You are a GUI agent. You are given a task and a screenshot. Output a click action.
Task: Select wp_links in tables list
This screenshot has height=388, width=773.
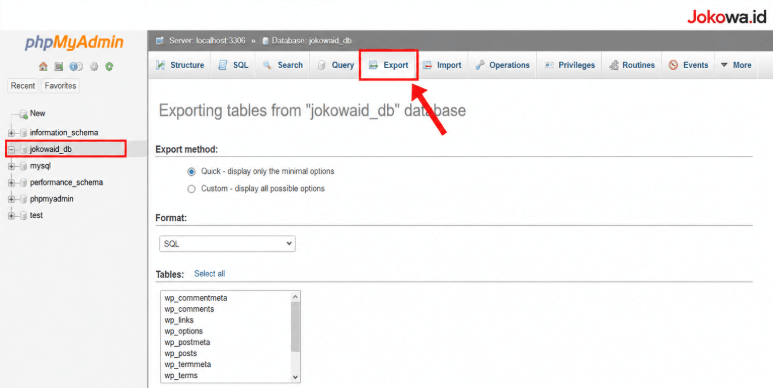(178, 320)
